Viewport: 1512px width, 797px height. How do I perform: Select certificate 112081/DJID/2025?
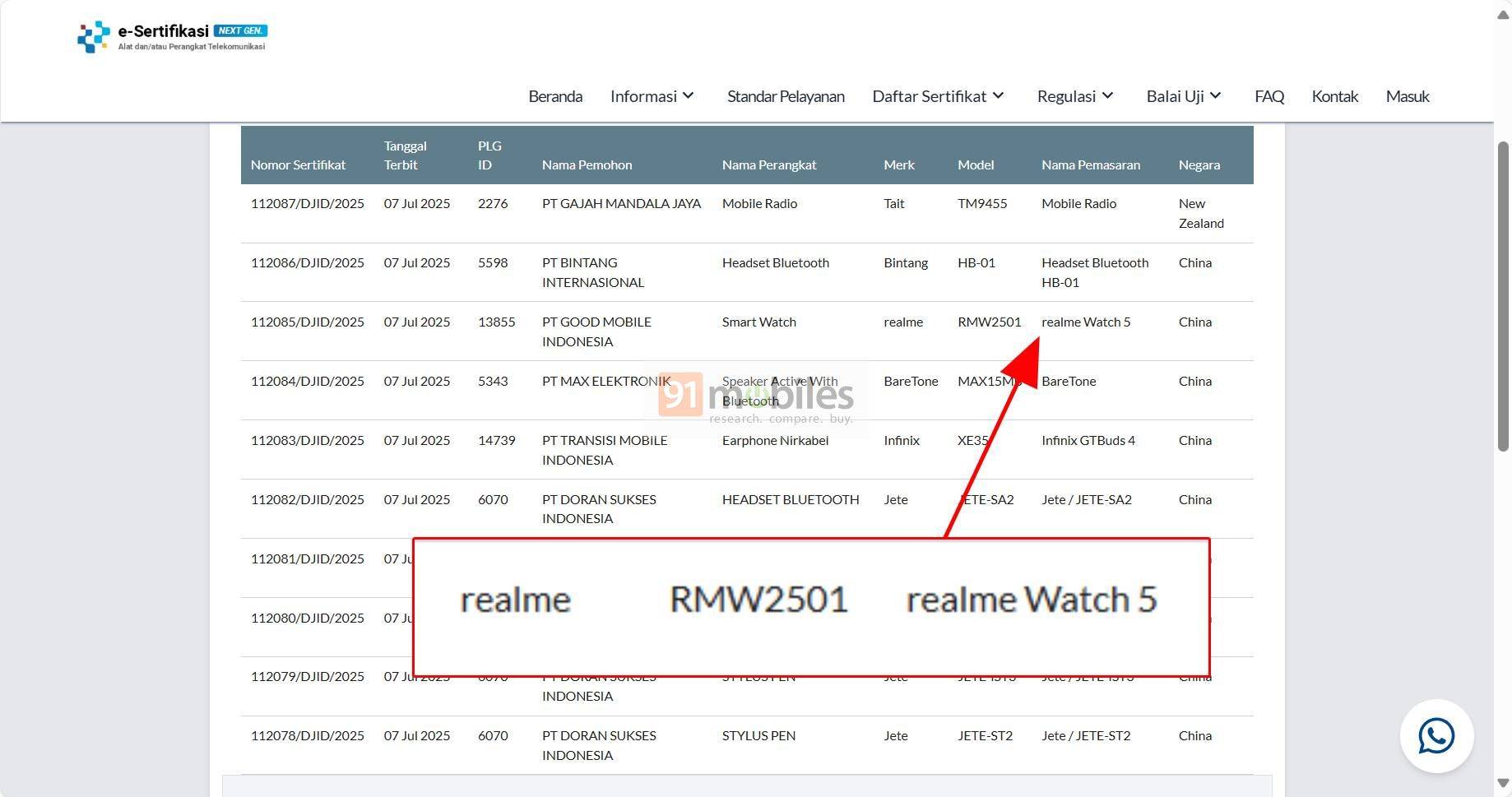pos(308,558)
